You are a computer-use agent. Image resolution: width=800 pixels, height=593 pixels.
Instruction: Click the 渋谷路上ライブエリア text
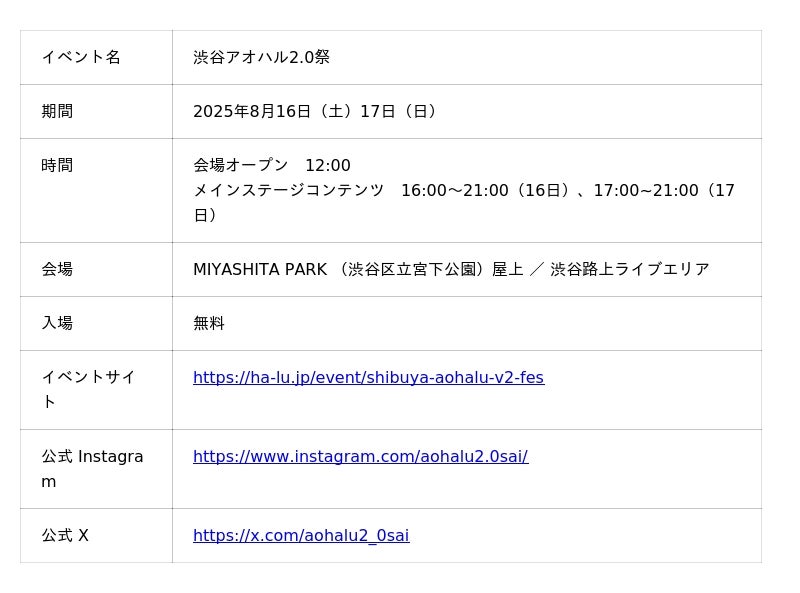pos(629,269)
